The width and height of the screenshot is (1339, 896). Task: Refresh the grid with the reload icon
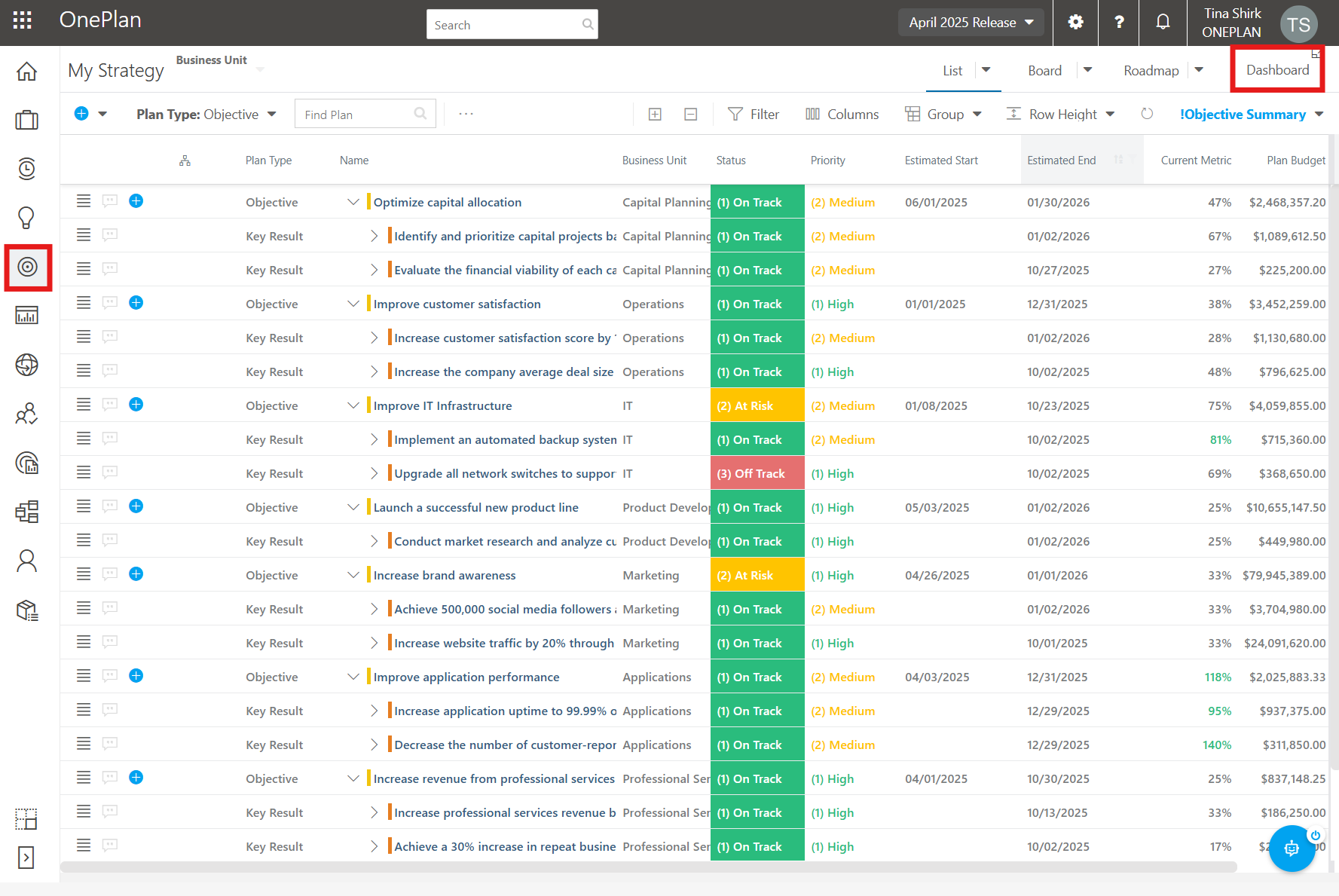pos(1147,114)
